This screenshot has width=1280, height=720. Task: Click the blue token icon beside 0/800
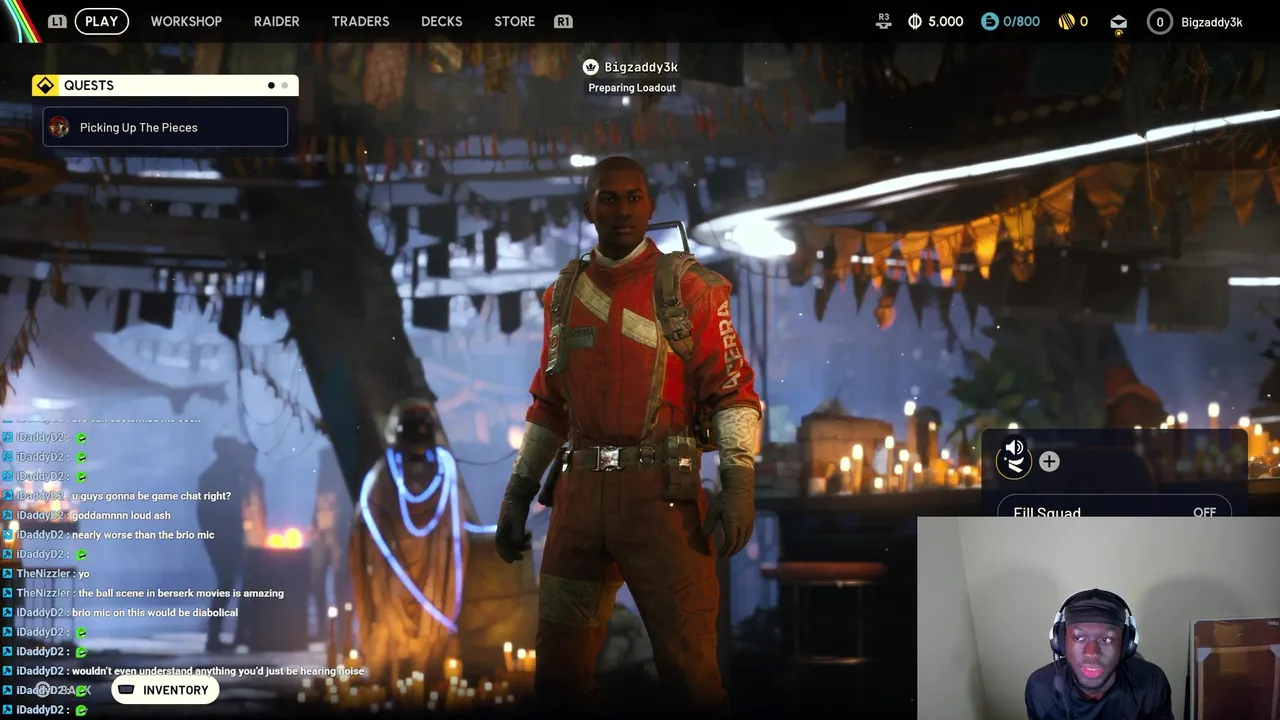click(x=989, y=22)
